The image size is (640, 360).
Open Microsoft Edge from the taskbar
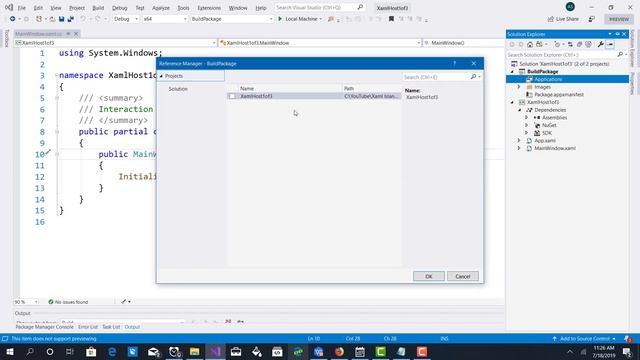(x=112, y=351)
